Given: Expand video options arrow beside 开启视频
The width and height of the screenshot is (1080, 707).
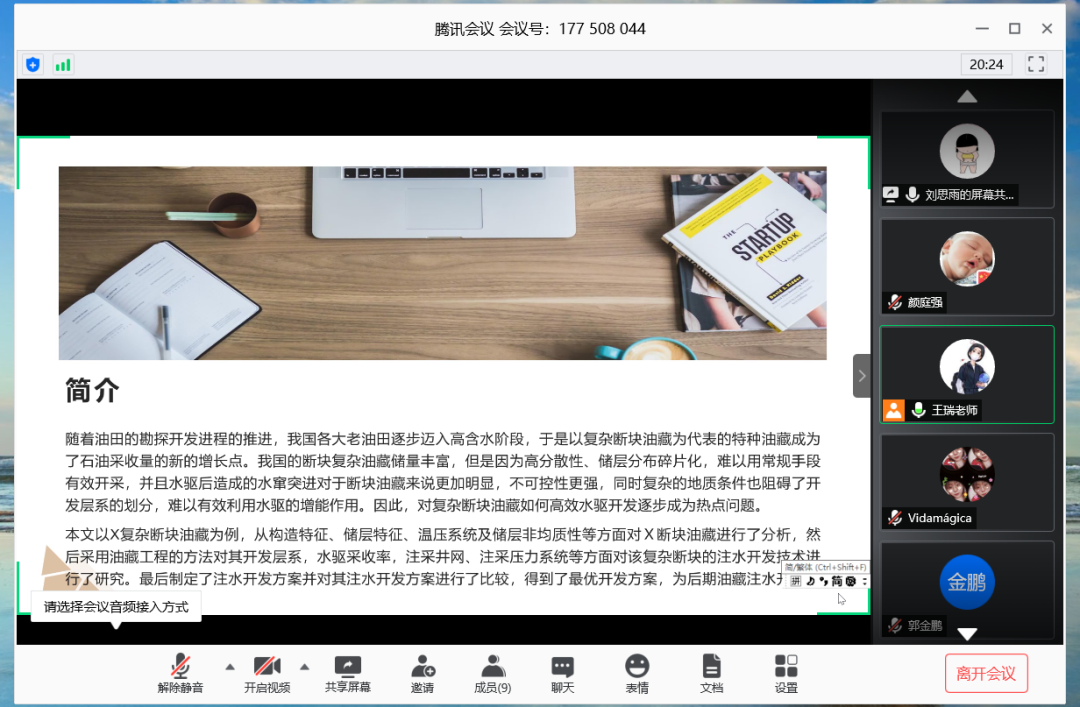Looking at the screenshot, I should (x=305, y=666).
